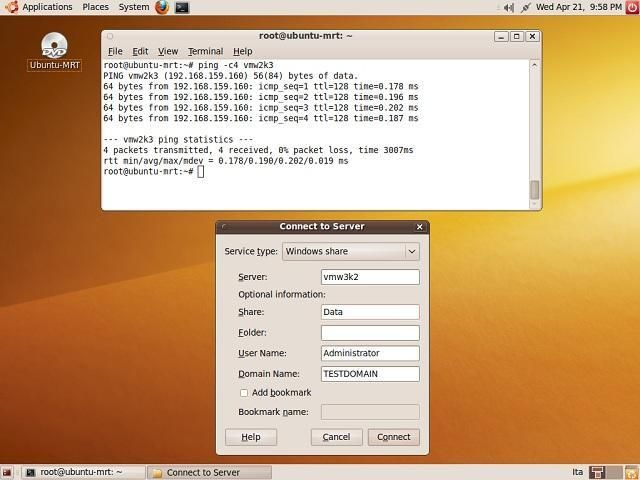Expand the Service type dropdown
The image size is (640, 480).
click(x=350, y=252)
